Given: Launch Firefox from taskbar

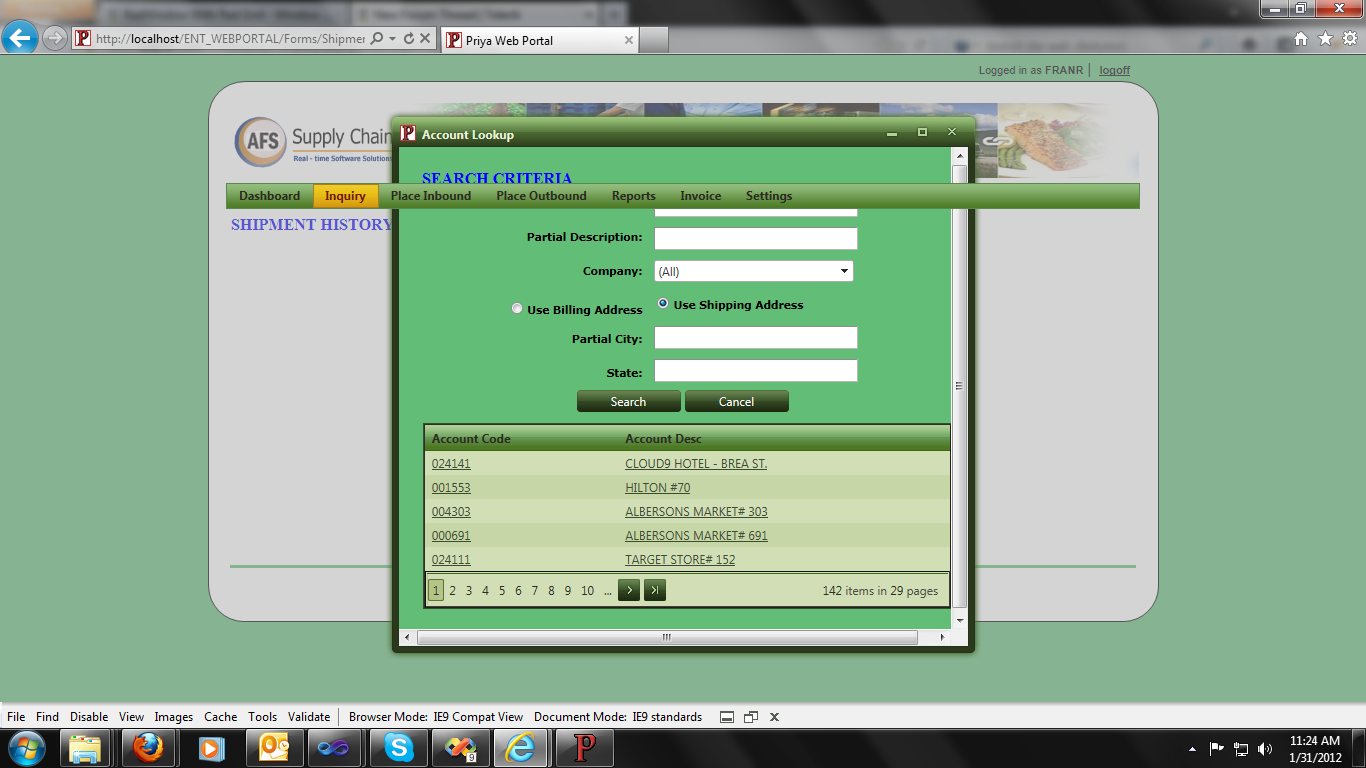Looking at the screenshot, I should (148, 748).
